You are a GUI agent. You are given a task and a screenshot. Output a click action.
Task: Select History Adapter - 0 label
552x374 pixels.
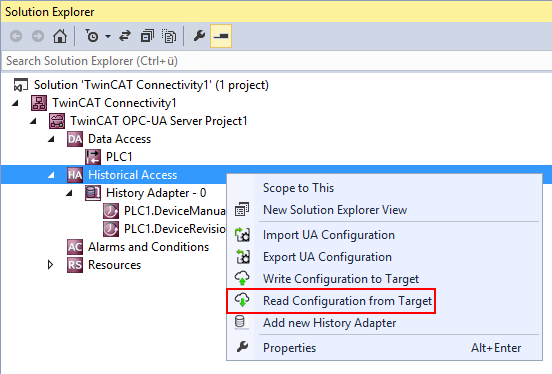click(156, 193)
